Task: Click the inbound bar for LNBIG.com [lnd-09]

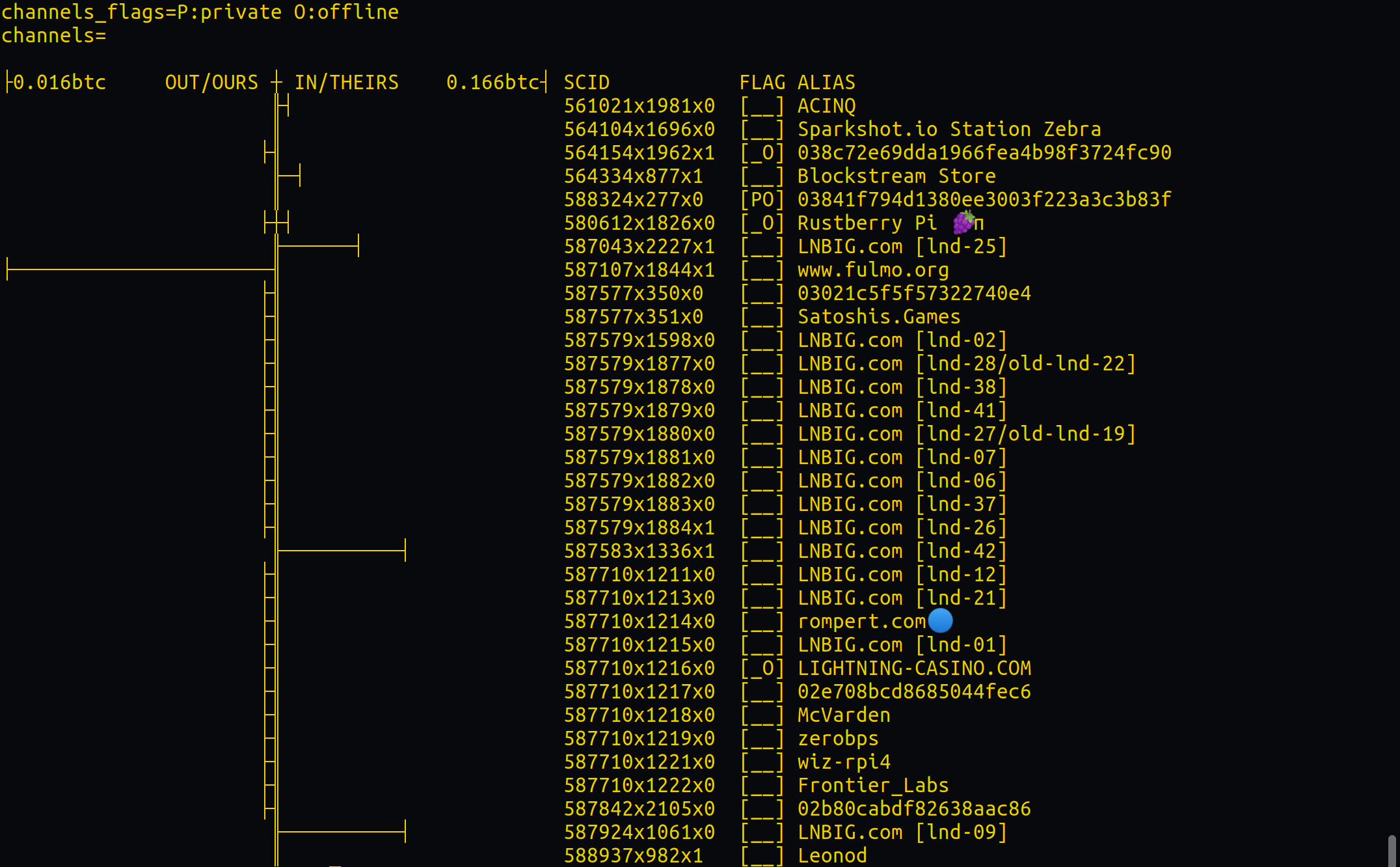Action: tap(341, 832)
